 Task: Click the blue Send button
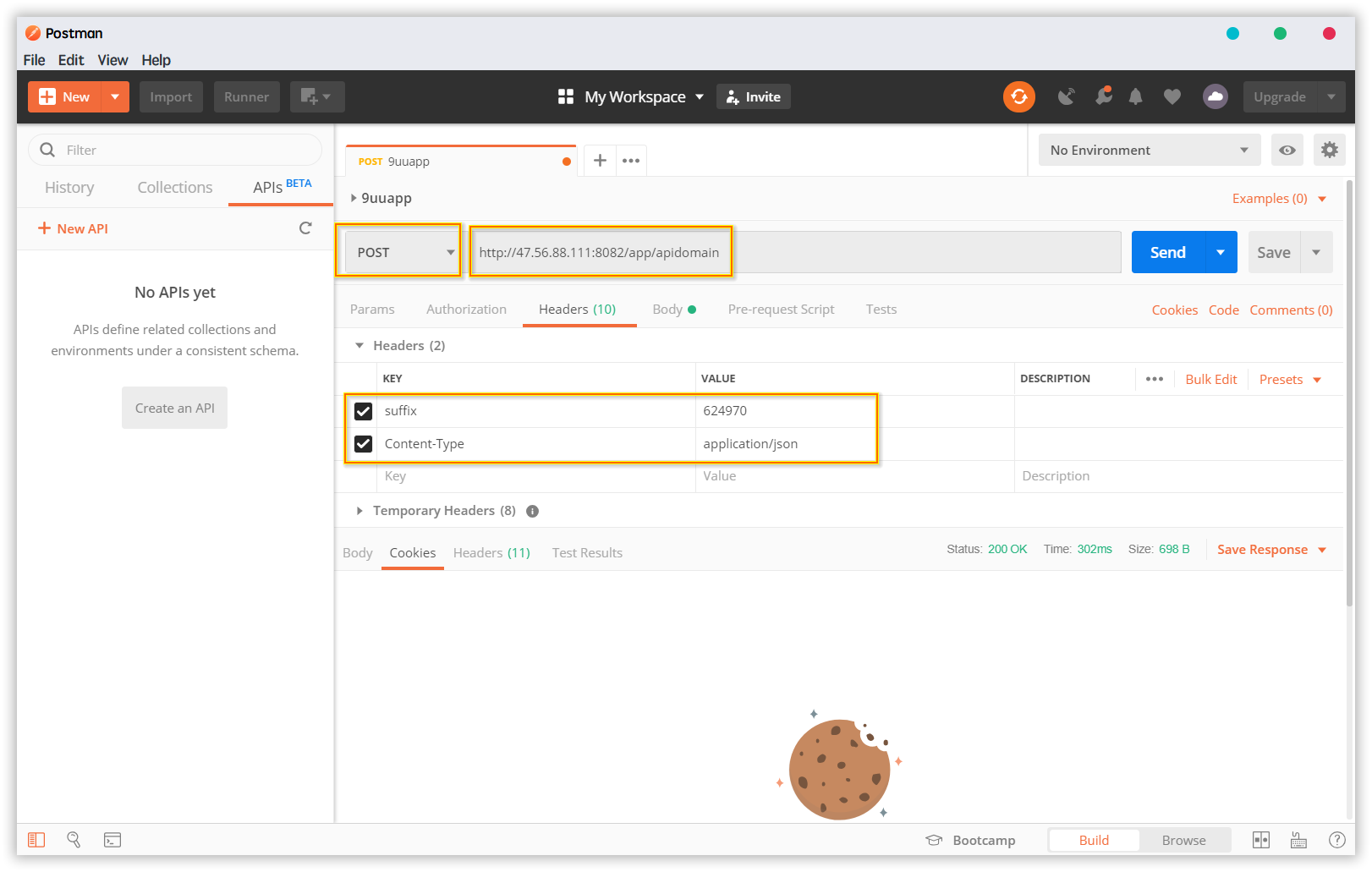(x=1168, y=252)
